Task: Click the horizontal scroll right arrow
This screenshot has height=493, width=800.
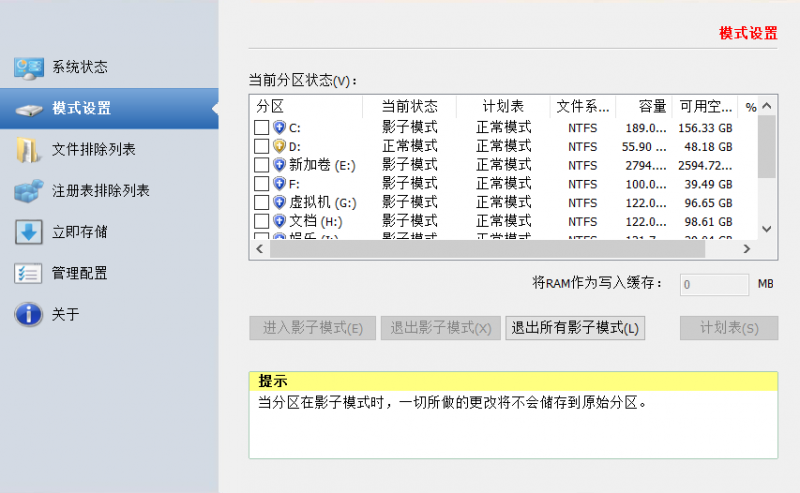Action: 747,249
